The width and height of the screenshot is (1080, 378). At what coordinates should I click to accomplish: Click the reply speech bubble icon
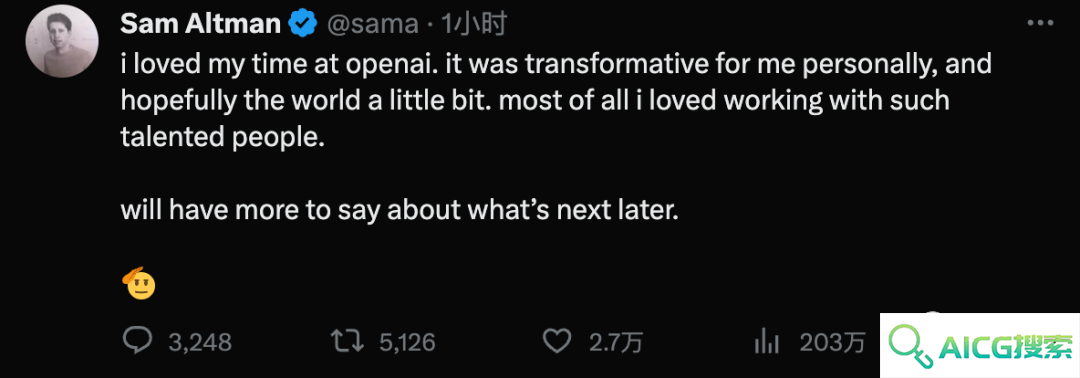(x=137, y=342)
